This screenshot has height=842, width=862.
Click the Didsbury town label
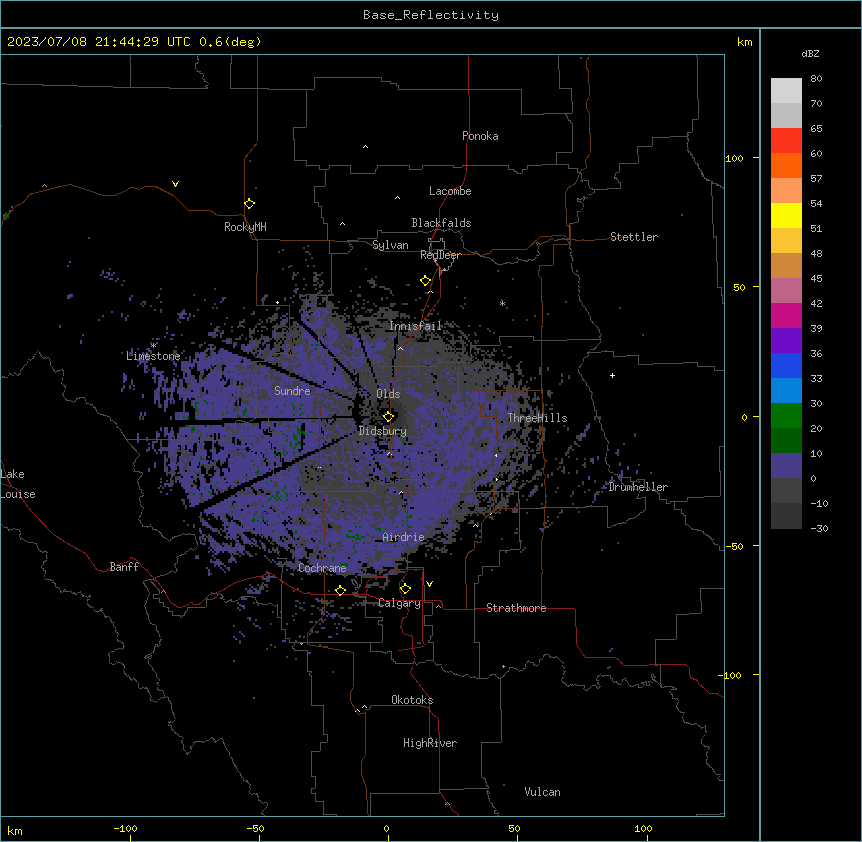point(383,431)
